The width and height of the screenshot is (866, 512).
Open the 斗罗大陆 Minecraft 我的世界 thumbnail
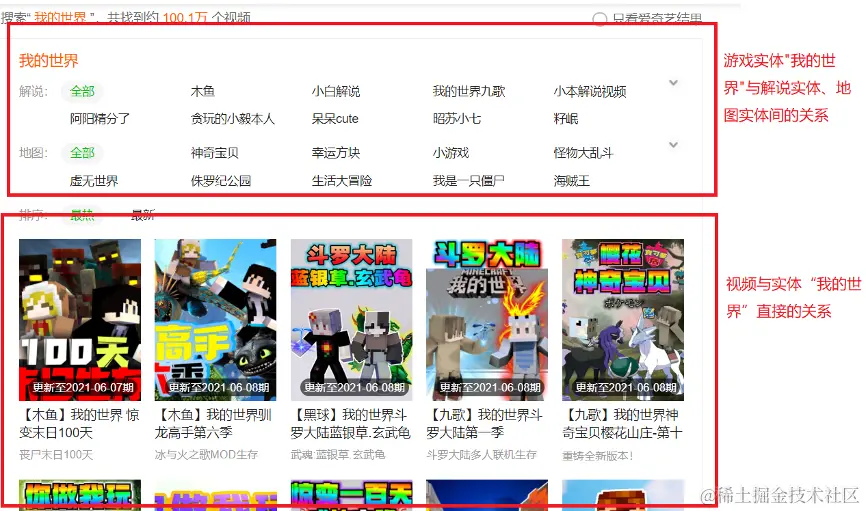(x=487, y=320)
